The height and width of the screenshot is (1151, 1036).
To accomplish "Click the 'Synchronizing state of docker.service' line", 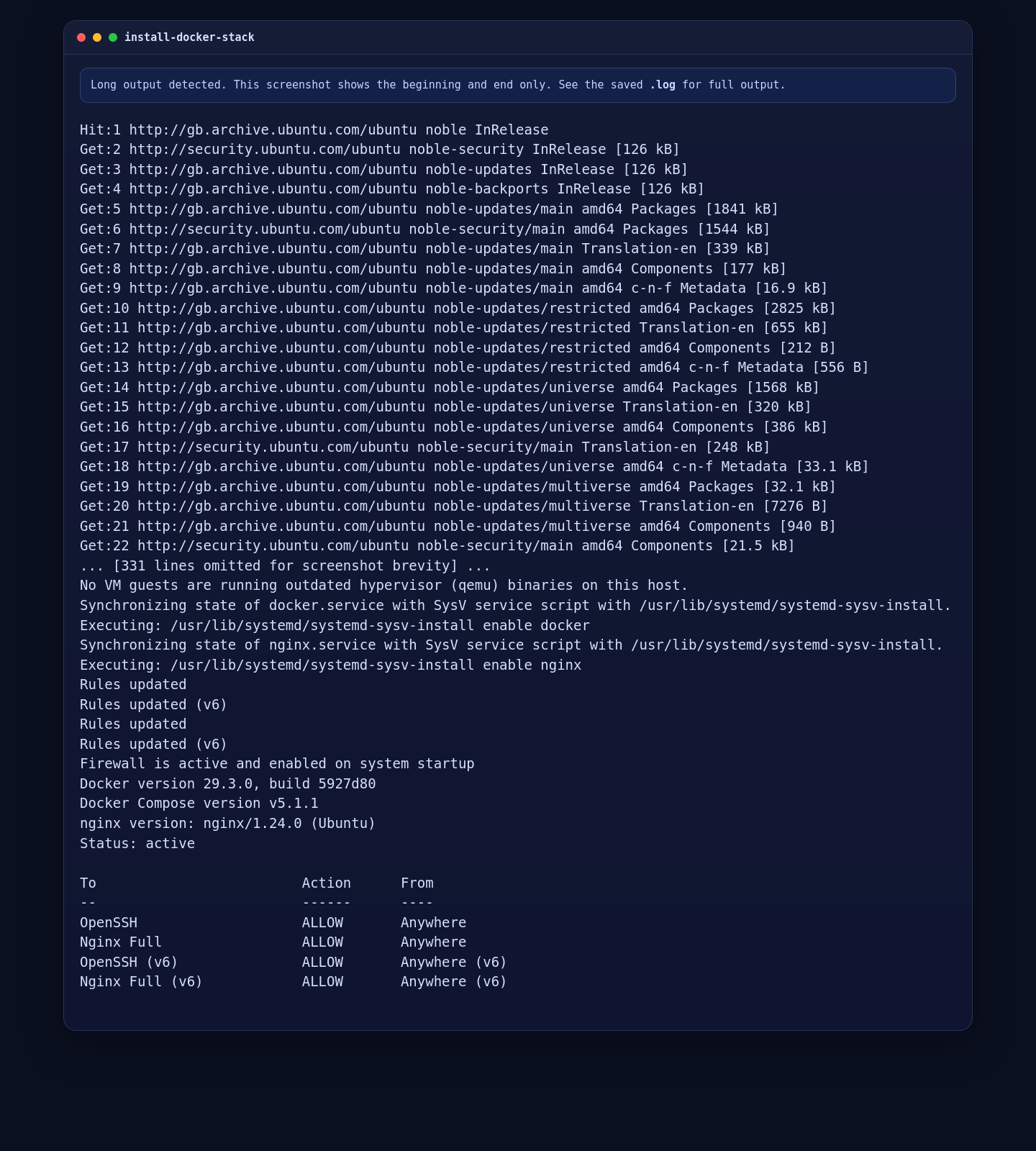I will point(516,606).
